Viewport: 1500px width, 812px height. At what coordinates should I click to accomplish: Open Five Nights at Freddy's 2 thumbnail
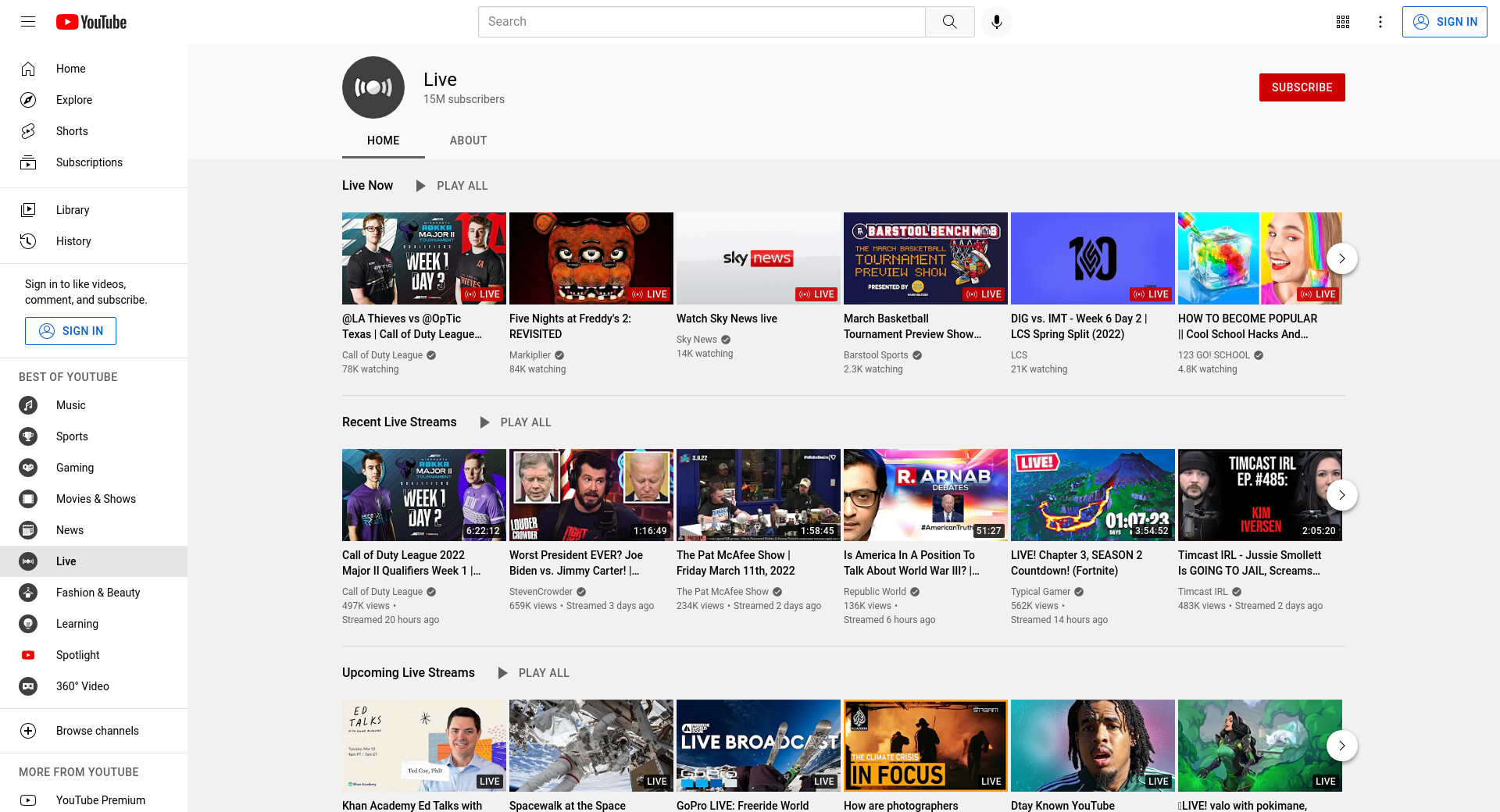coord(591,258)
